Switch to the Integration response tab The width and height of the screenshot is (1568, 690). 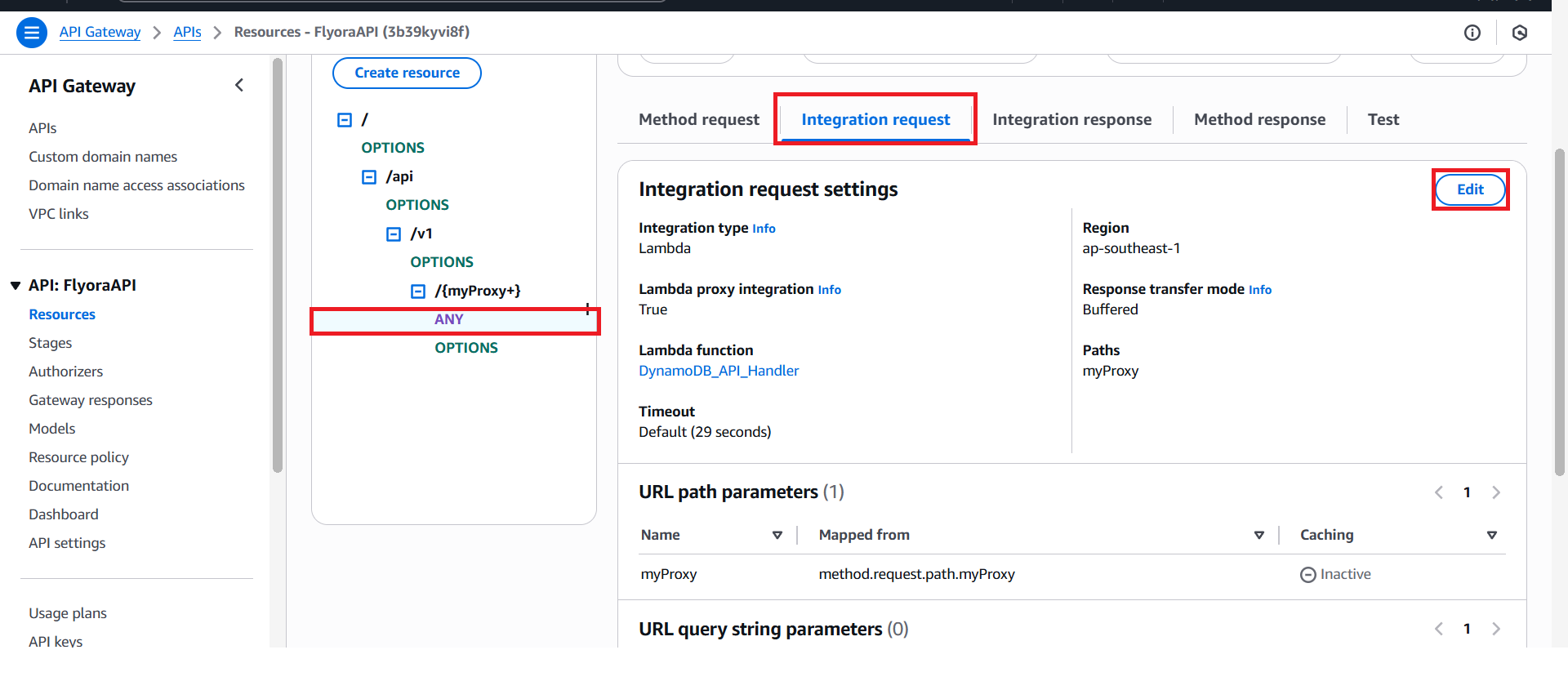pos(1071,120)
